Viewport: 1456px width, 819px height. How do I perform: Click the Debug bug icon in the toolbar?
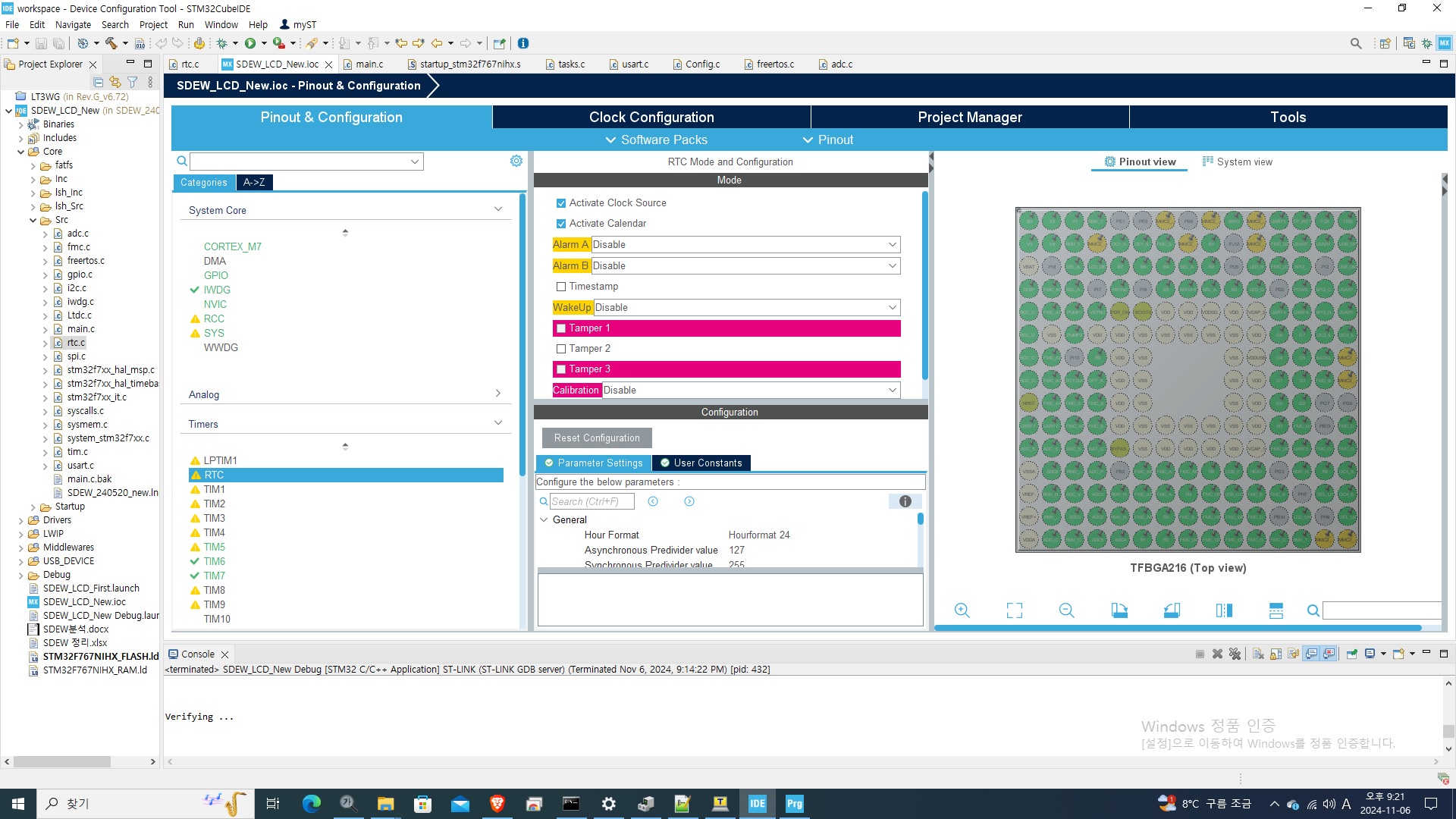[x=222, y=43]
